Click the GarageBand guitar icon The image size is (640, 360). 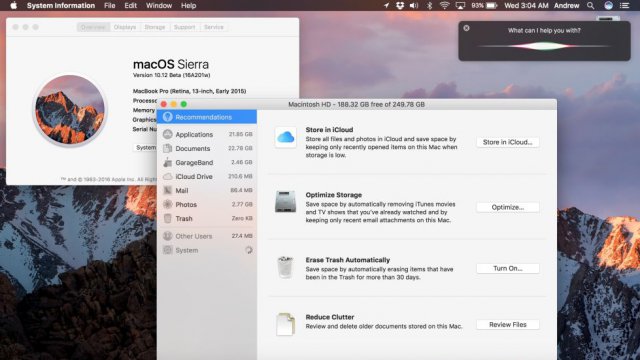(167, 162)
